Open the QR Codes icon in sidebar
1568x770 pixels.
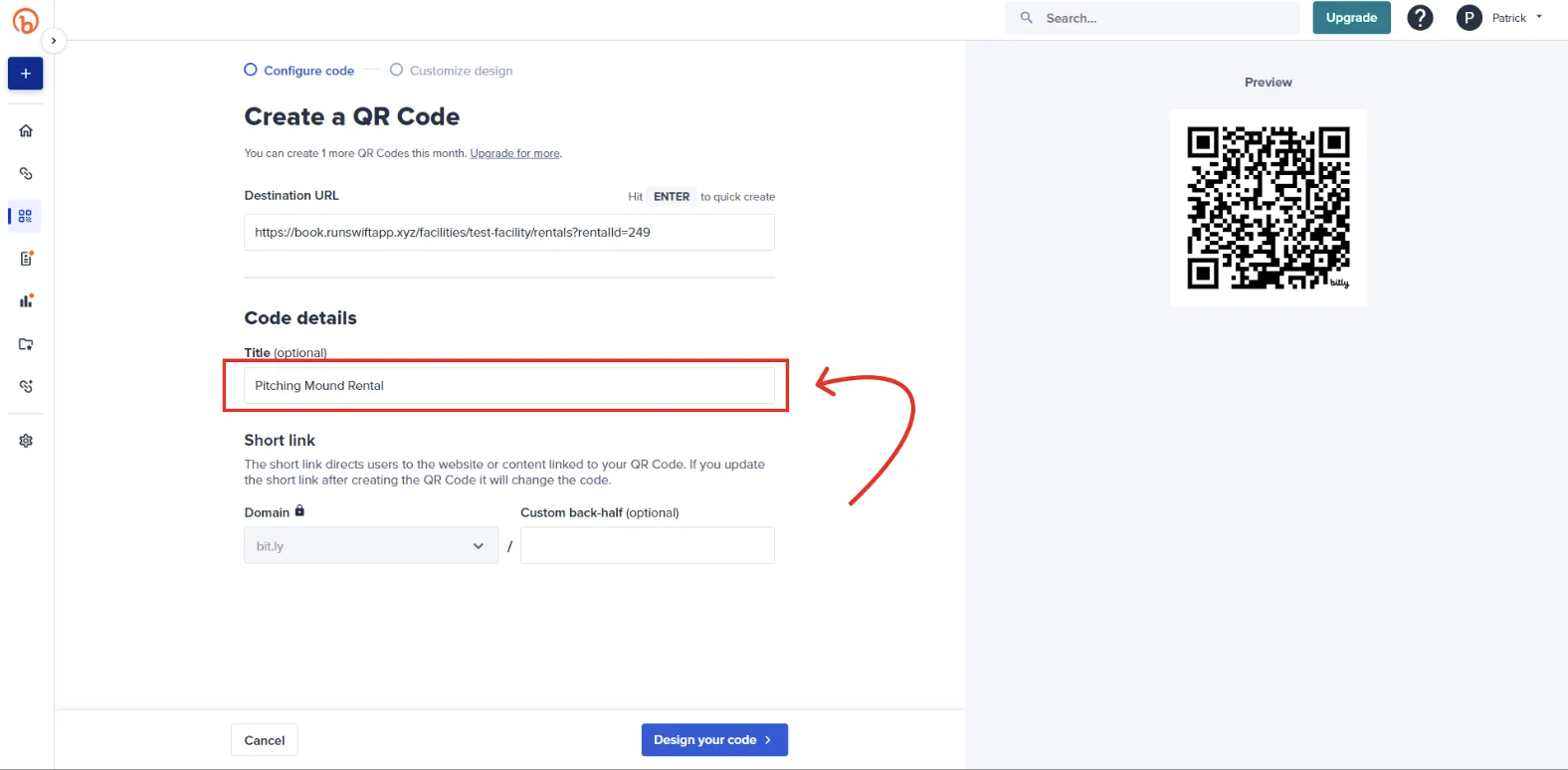tap(26, 216)
